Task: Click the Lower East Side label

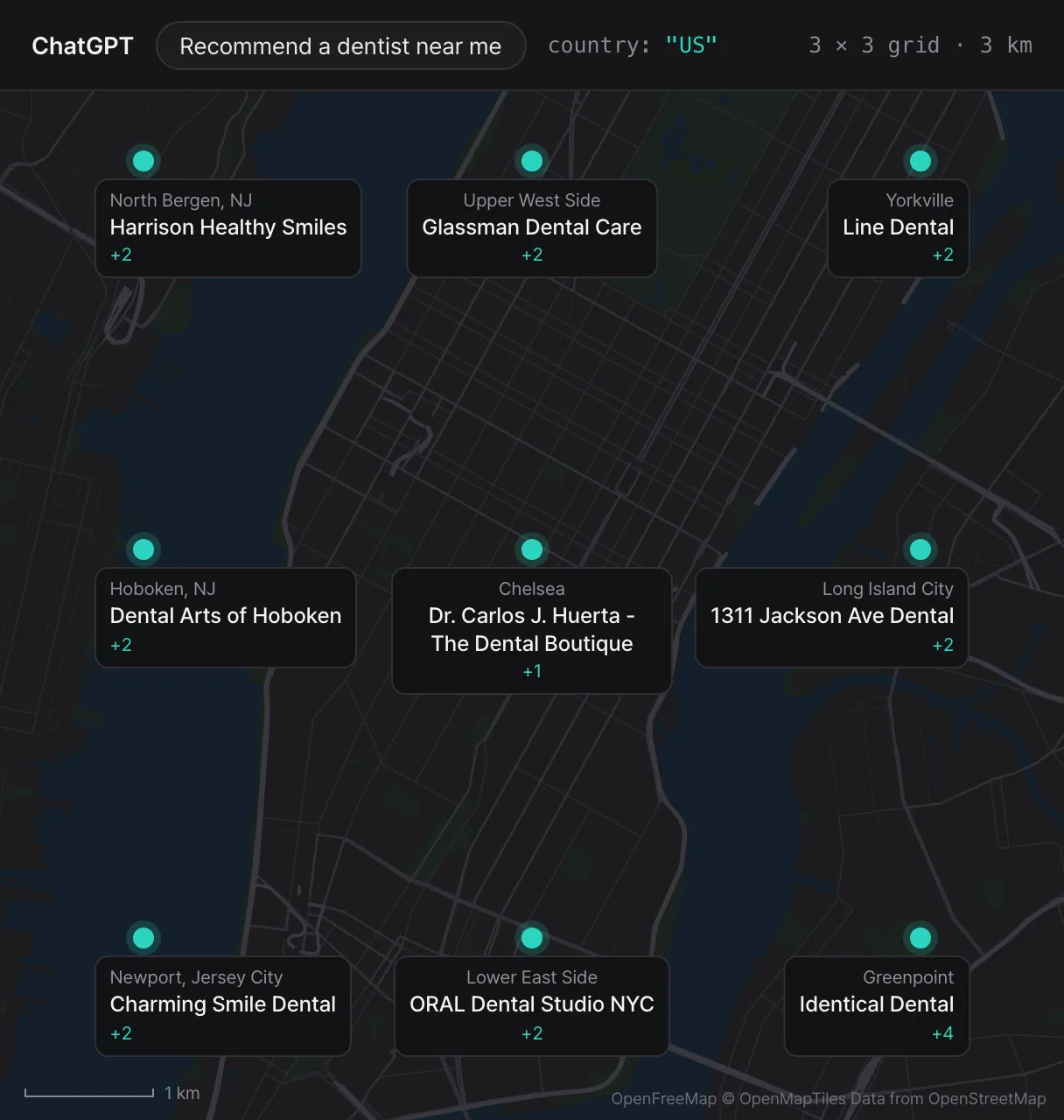Action: tap(532, 977)
